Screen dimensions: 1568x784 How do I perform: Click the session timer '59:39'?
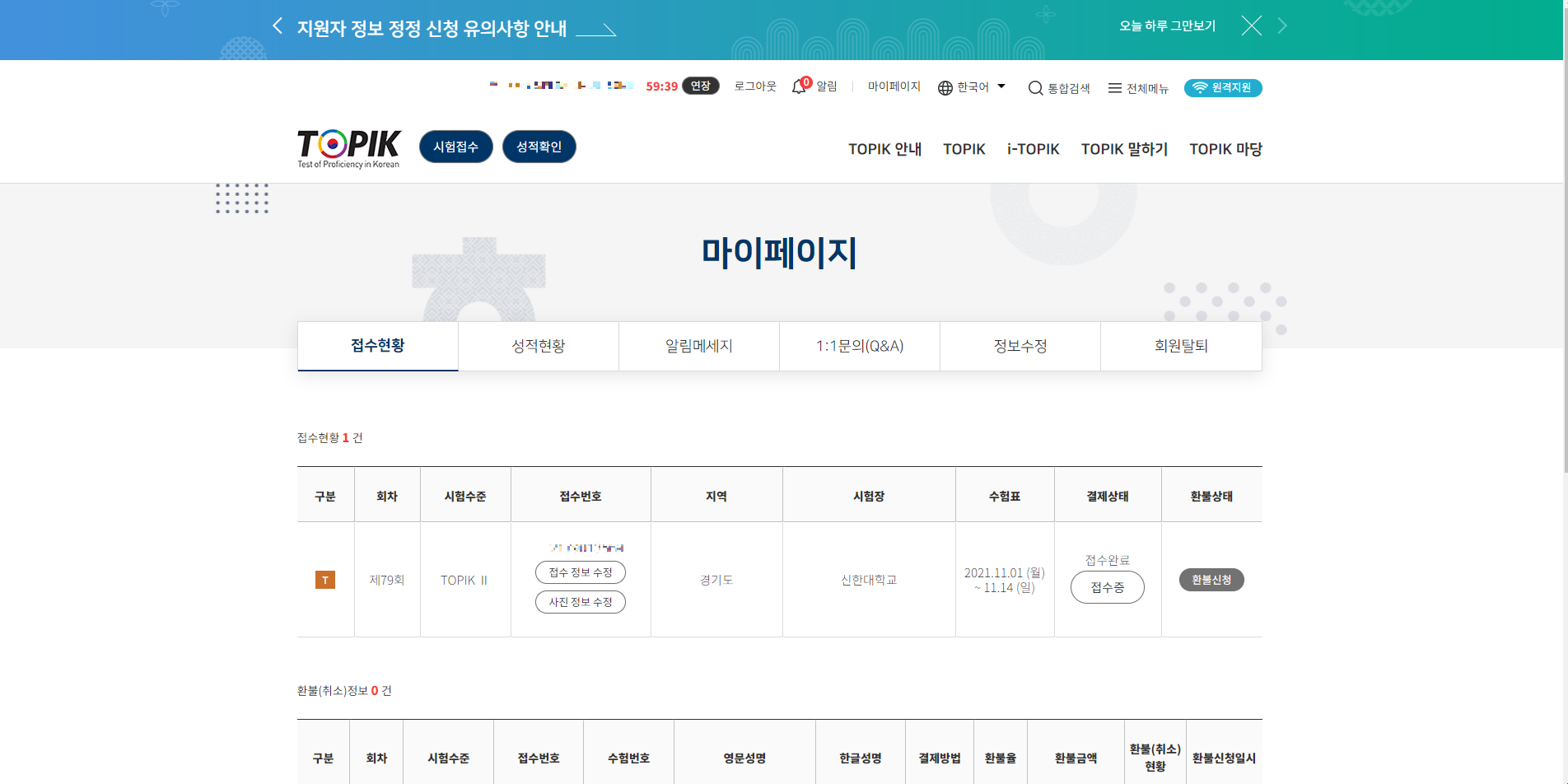662,86
